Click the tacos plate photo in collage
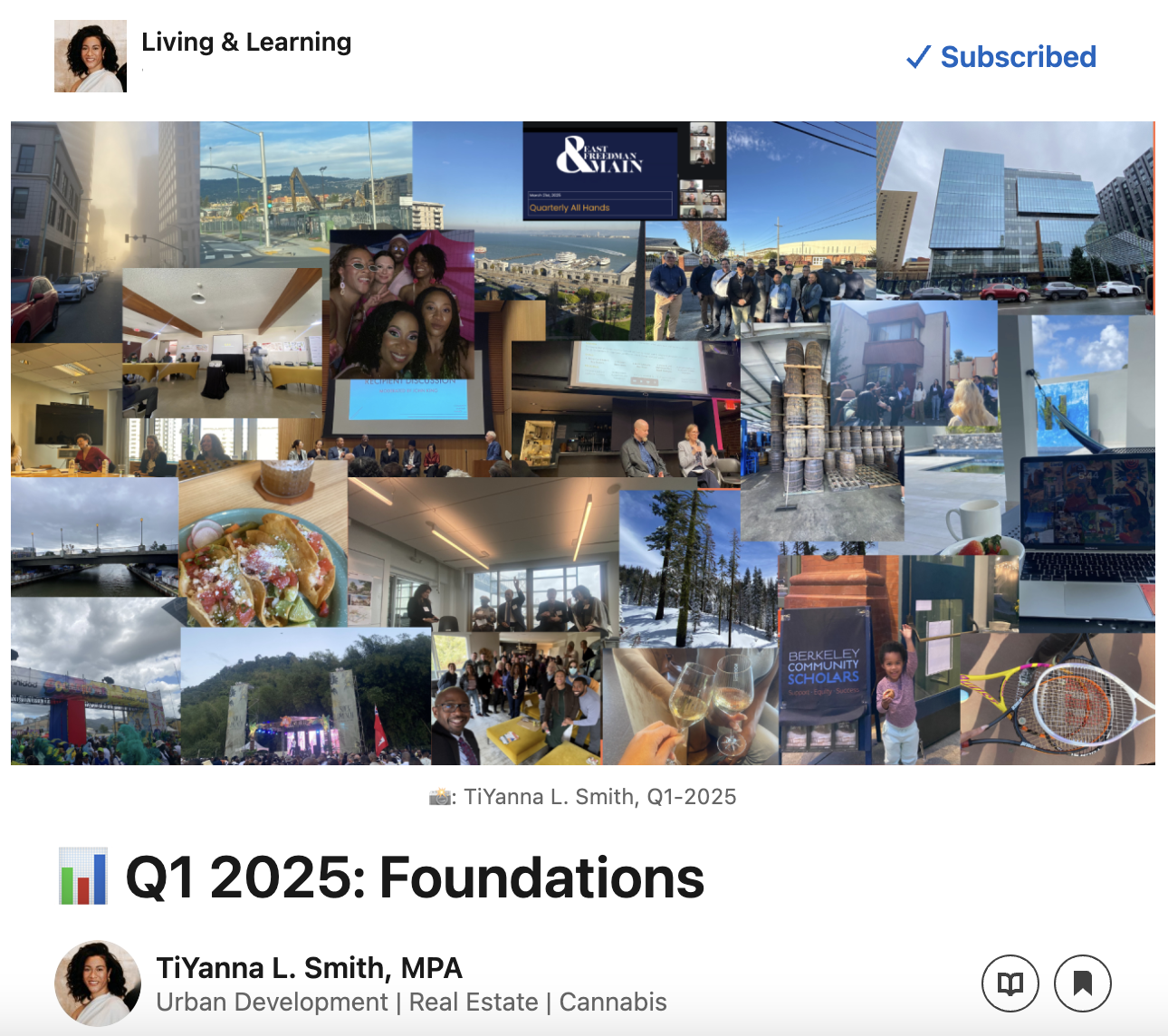 coord(263,561)
